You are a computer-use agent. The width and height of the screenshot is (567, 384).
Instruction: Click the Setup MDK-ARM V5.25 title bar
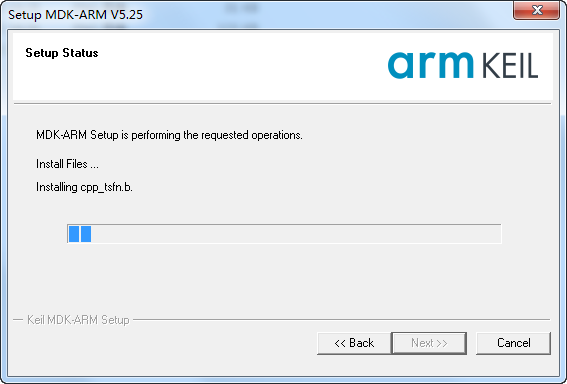[253, 14]
